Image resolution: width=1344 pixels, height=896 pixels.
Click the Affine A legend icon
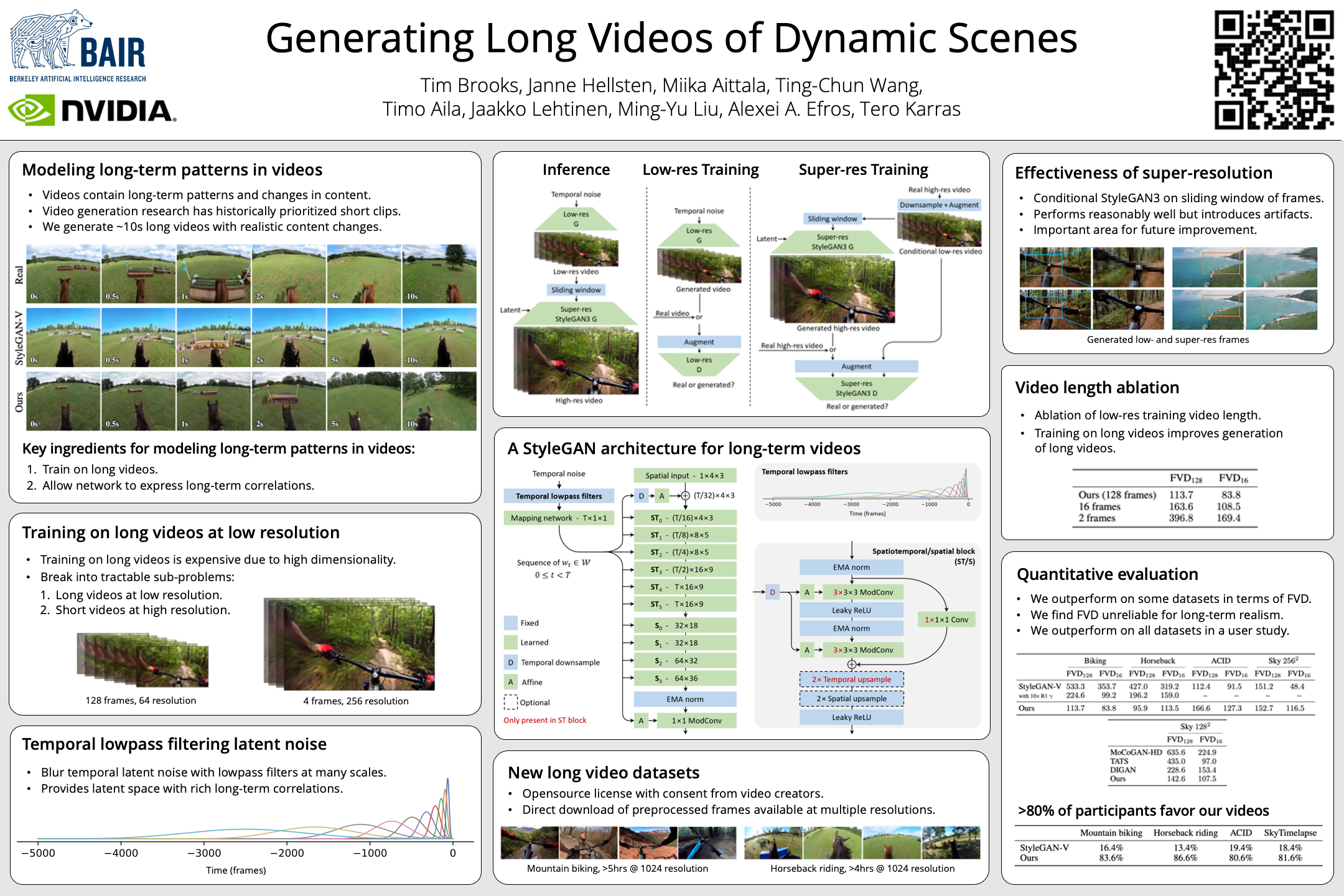[x=510, y=682]
